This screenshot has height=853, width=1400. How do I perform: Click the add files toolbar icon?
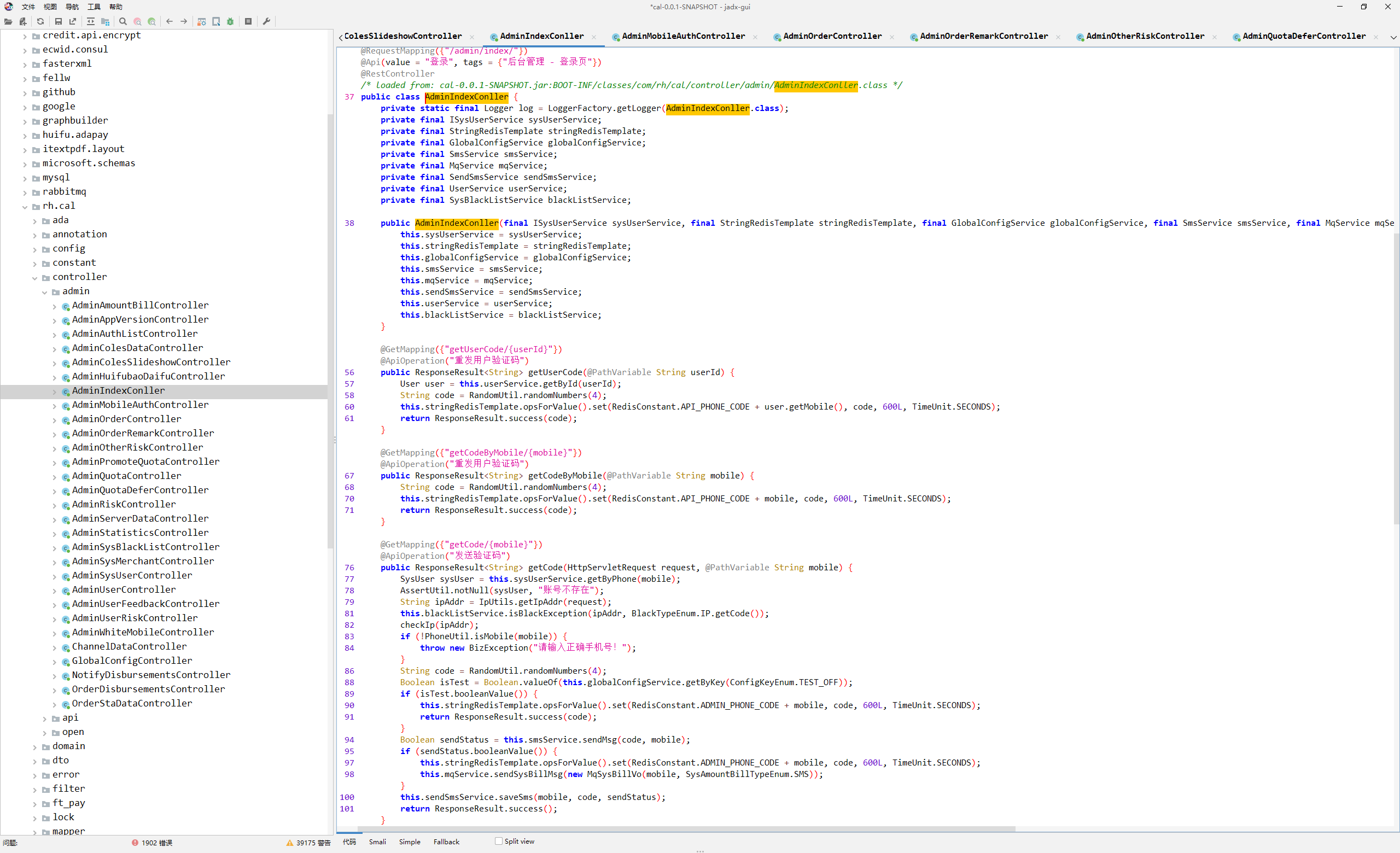[23, 21]
